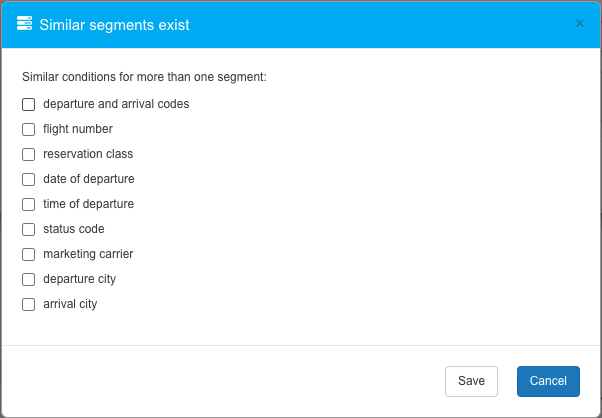602x418 pixels.
Task: Click the segments icon in the dialog header
Action: coord(25,23)
